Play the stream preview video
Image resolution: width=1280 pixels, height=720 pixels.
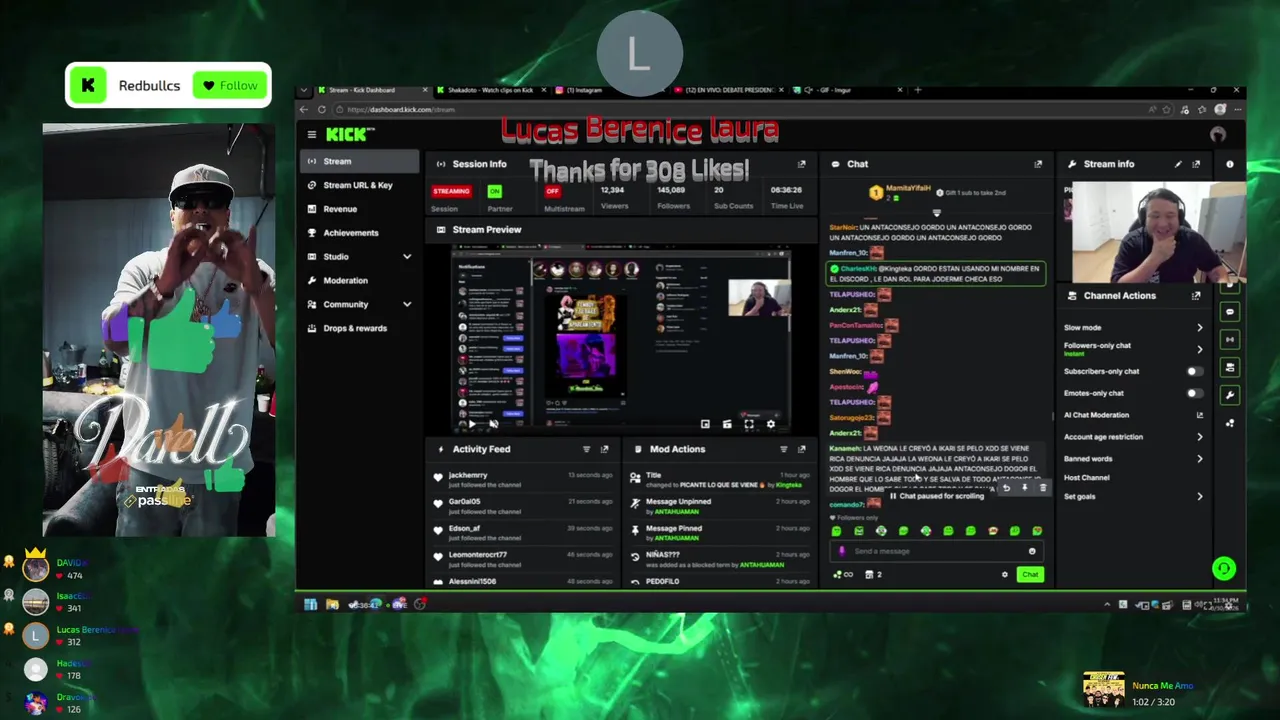coord(472,424)
